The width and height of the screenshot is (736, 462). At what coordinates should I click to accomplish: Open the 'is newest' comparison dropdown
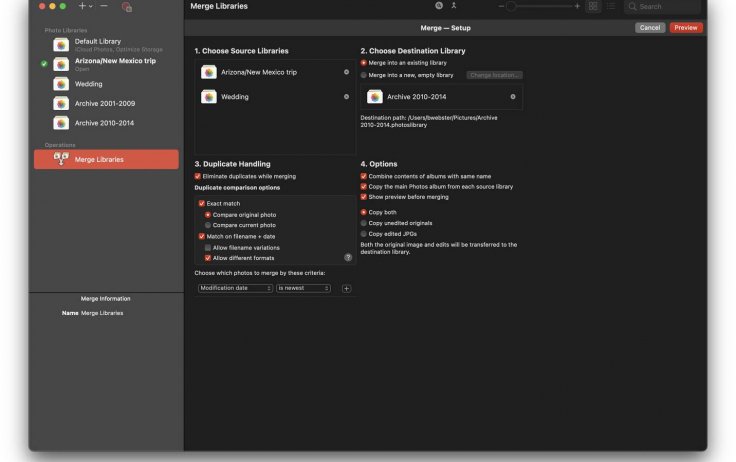[303, 288]
